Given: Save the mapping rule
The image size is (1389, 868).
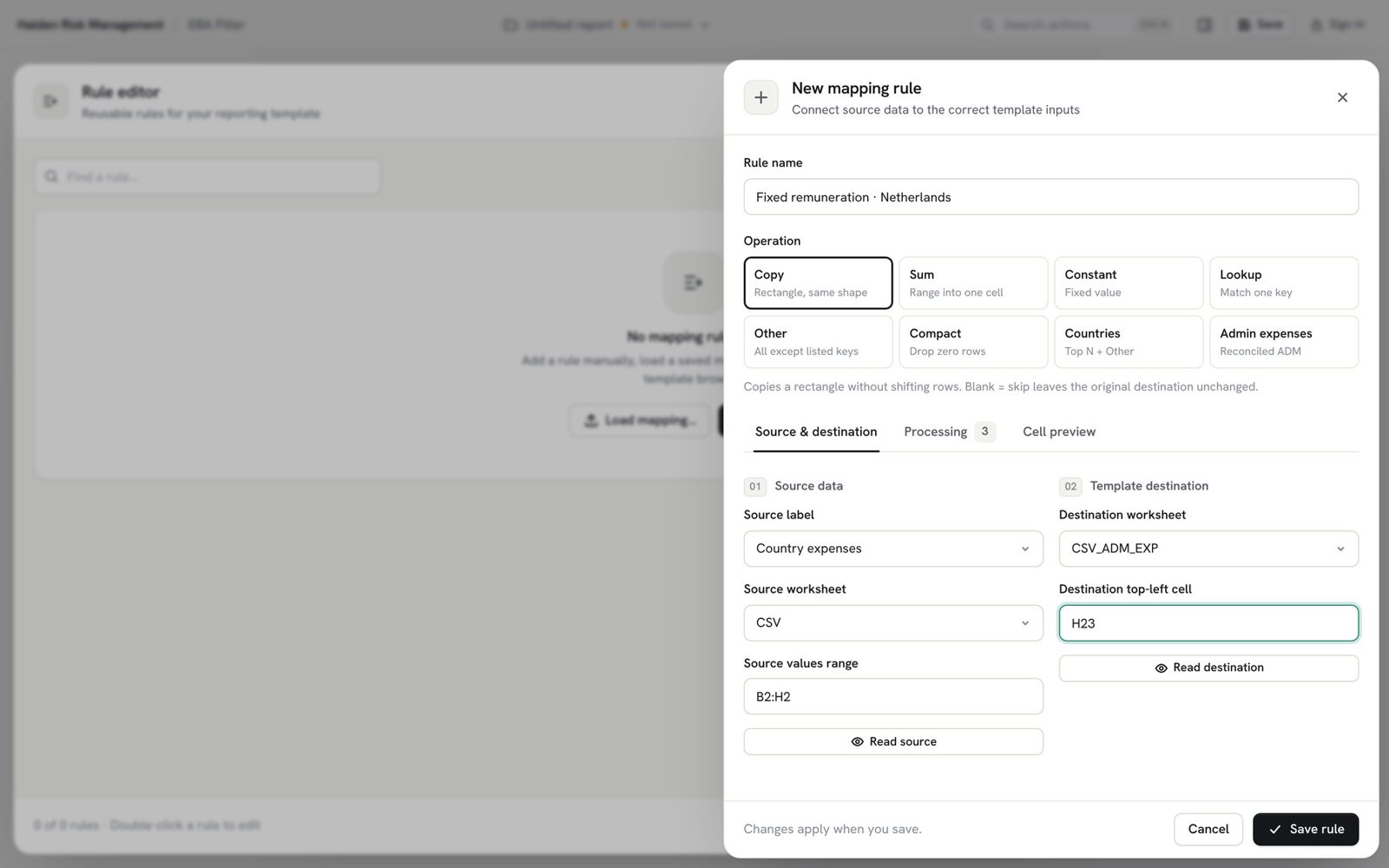Looking at the screenshot, I should click(x=1306, y=829).
